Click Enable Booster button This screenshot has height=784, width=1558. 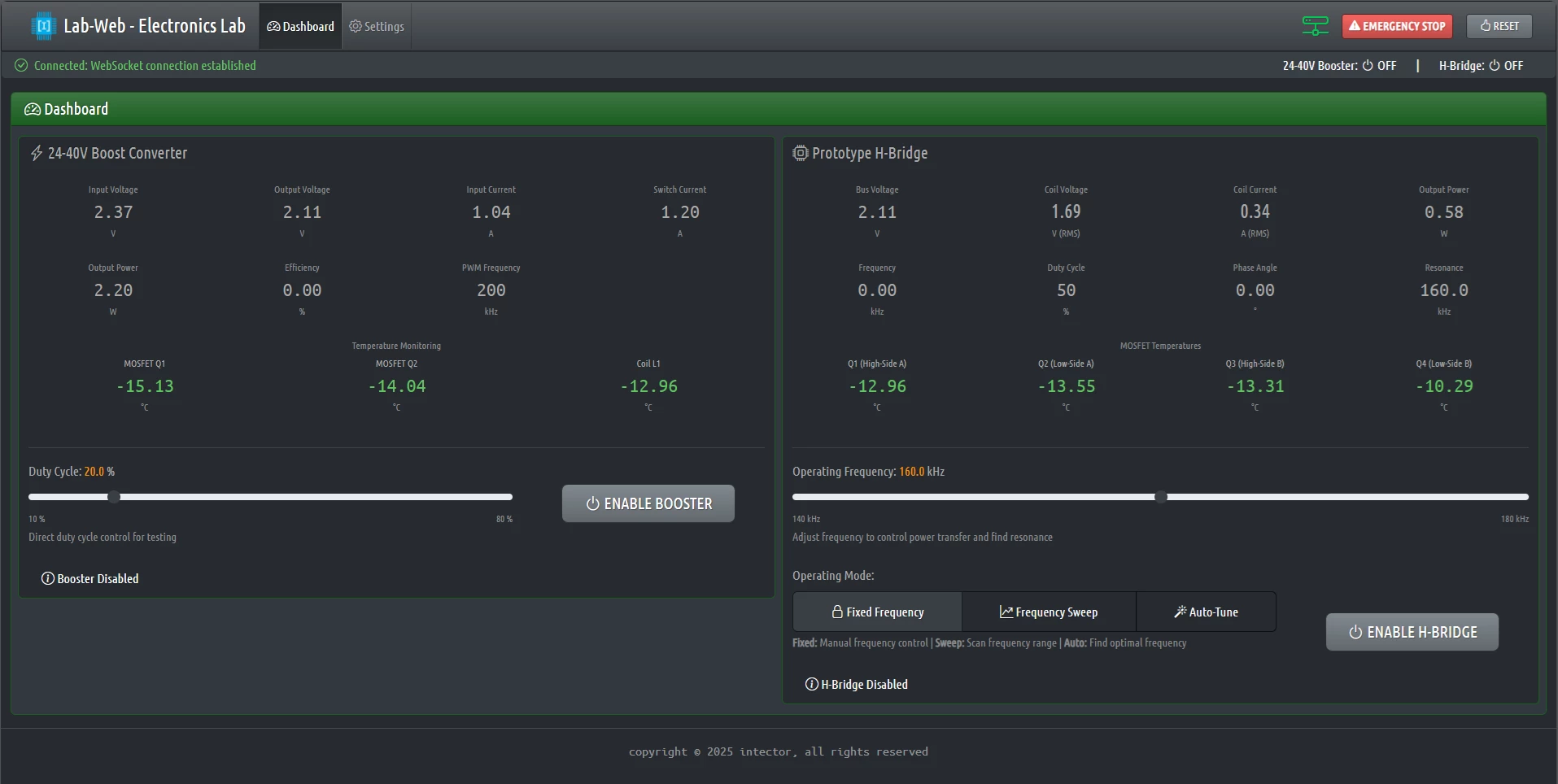pyautogui.click(x=648, y=503)
